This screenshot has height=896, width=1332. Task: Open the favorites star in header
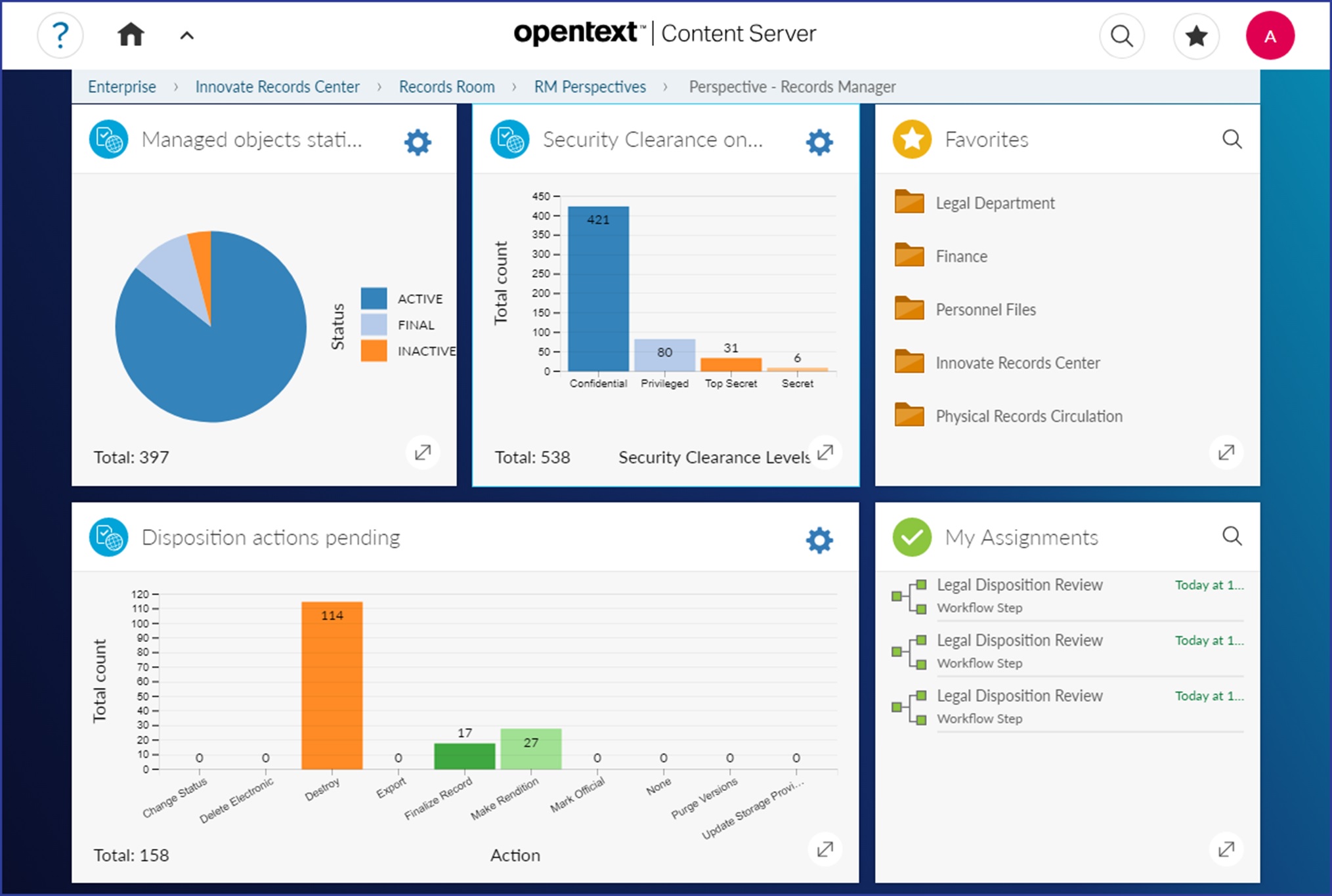[1196, 35]
